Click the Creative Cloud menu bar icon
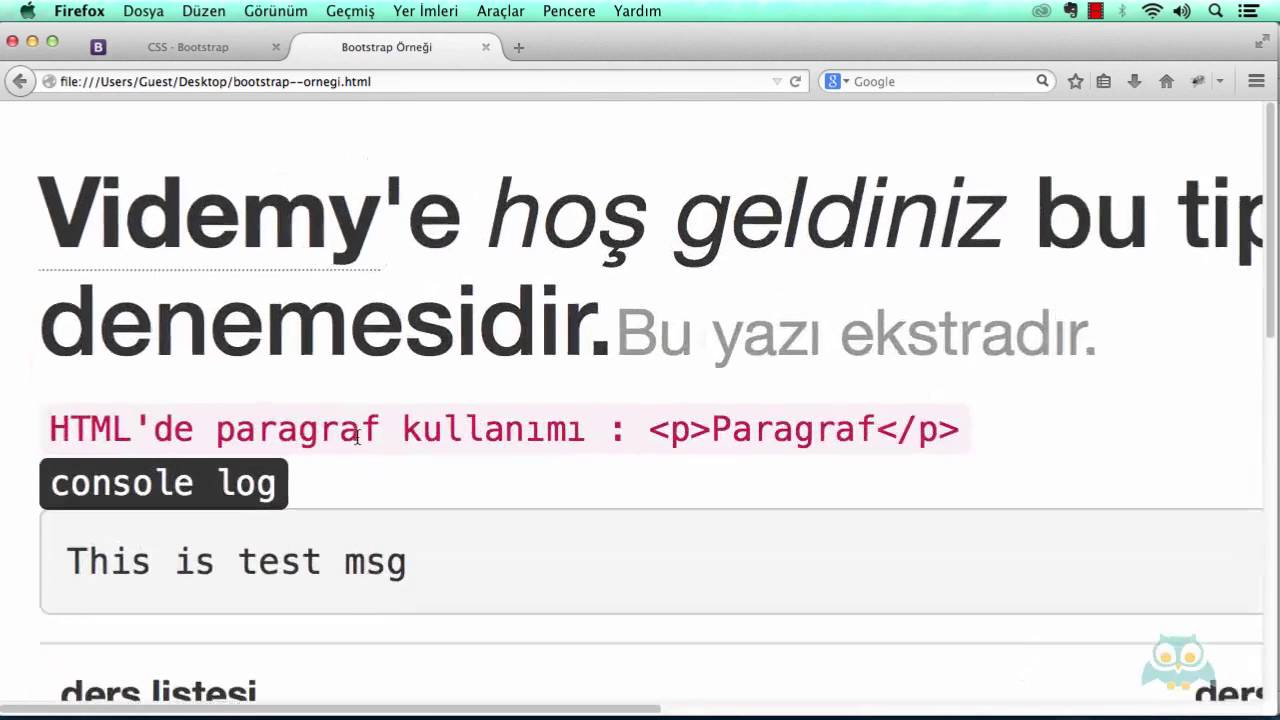 pos(1042,11)
